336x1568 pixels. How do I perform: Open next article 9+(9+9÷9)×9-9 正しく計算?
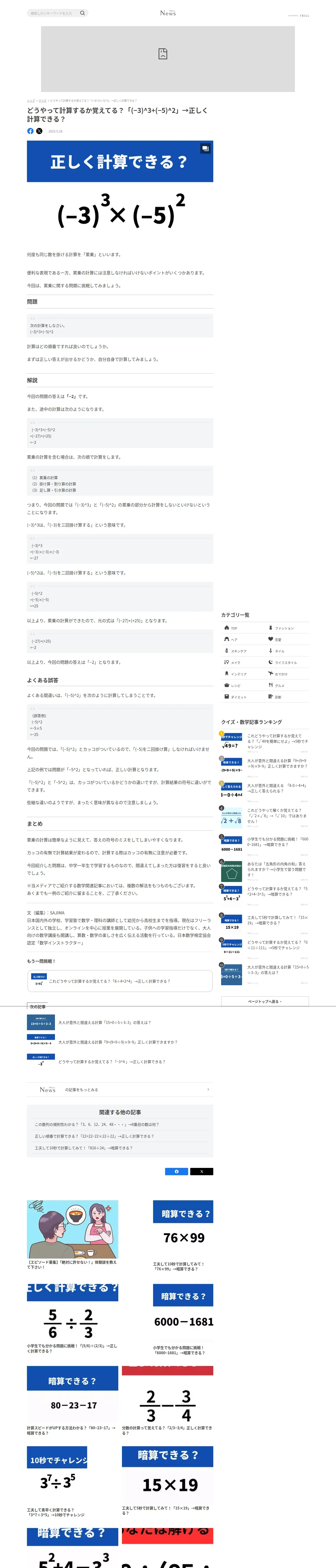[x=120, y=1042]
